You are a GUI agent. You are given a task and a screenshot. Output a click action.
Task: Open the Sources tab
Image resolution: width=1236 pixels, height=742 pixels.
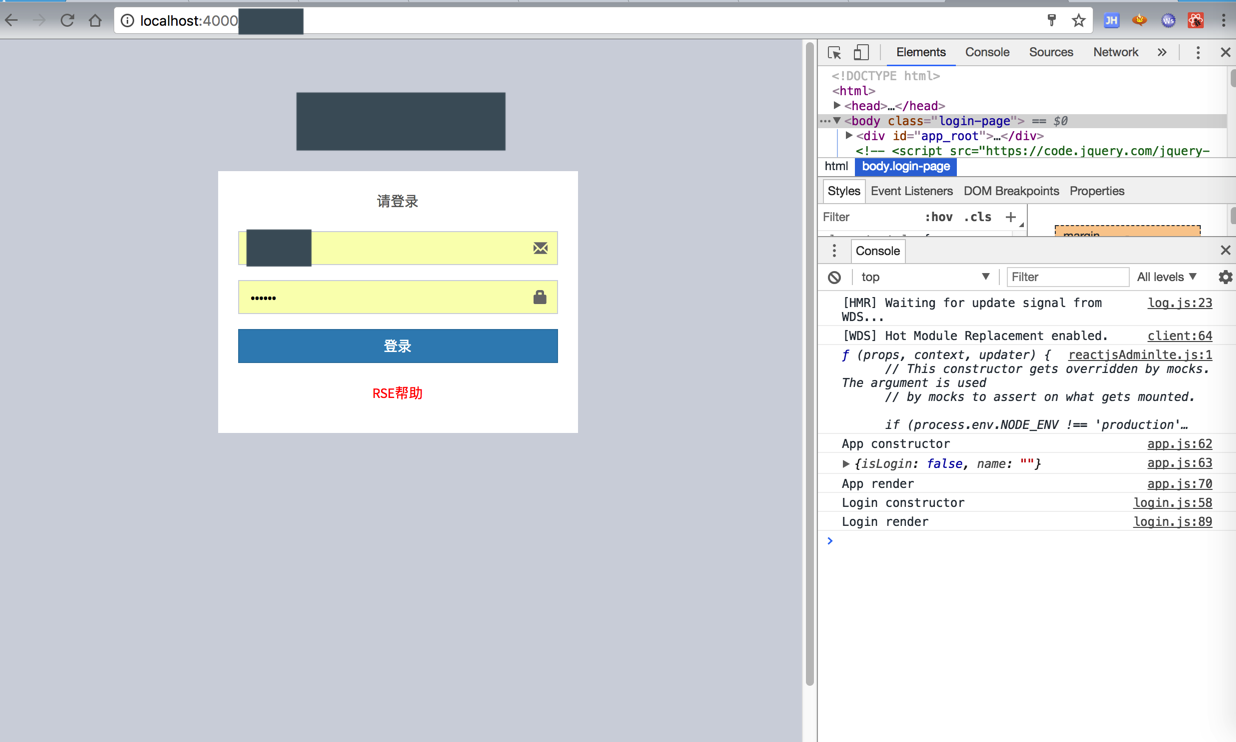click(x=1051, y=52)
